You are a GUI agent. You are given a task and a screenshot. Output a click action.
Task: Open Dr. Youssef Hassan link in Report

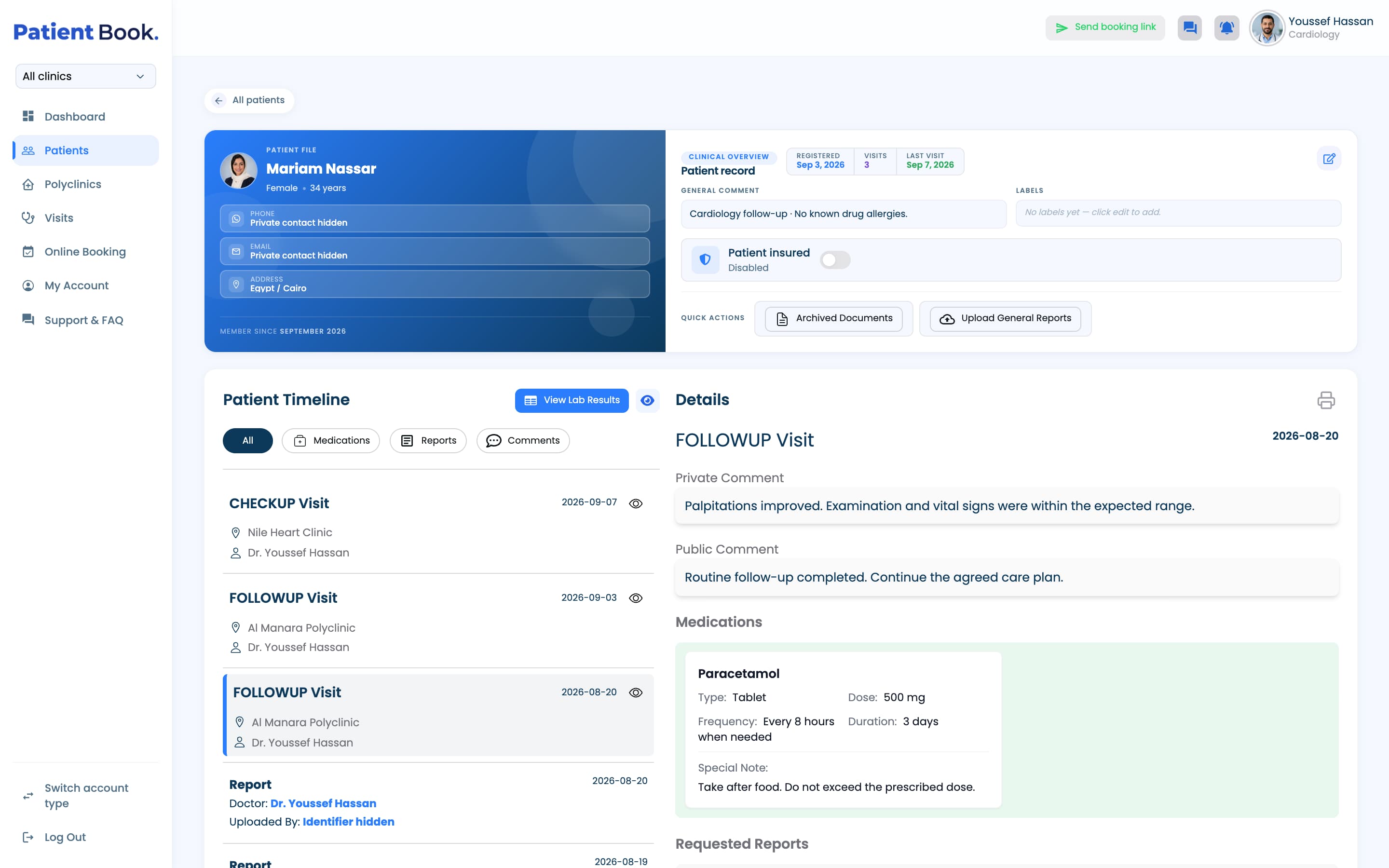tap(323, 803)
